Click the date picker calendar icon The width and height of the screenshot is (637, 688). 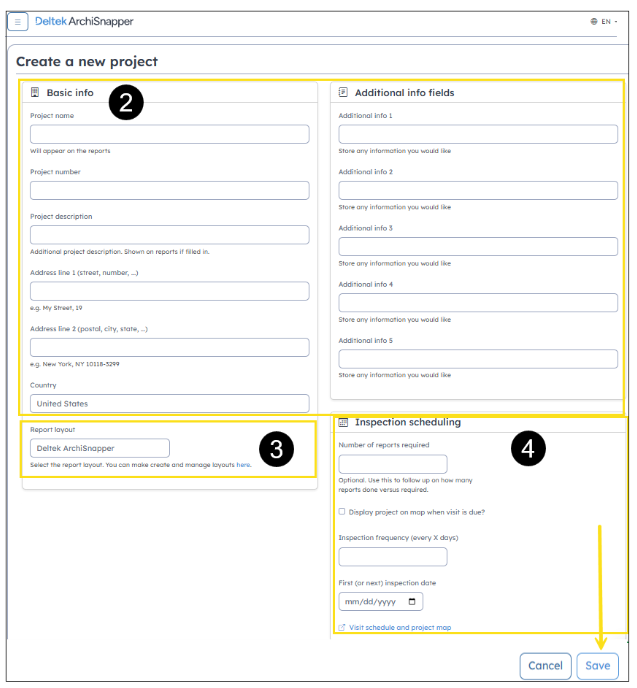pos(412,601)
